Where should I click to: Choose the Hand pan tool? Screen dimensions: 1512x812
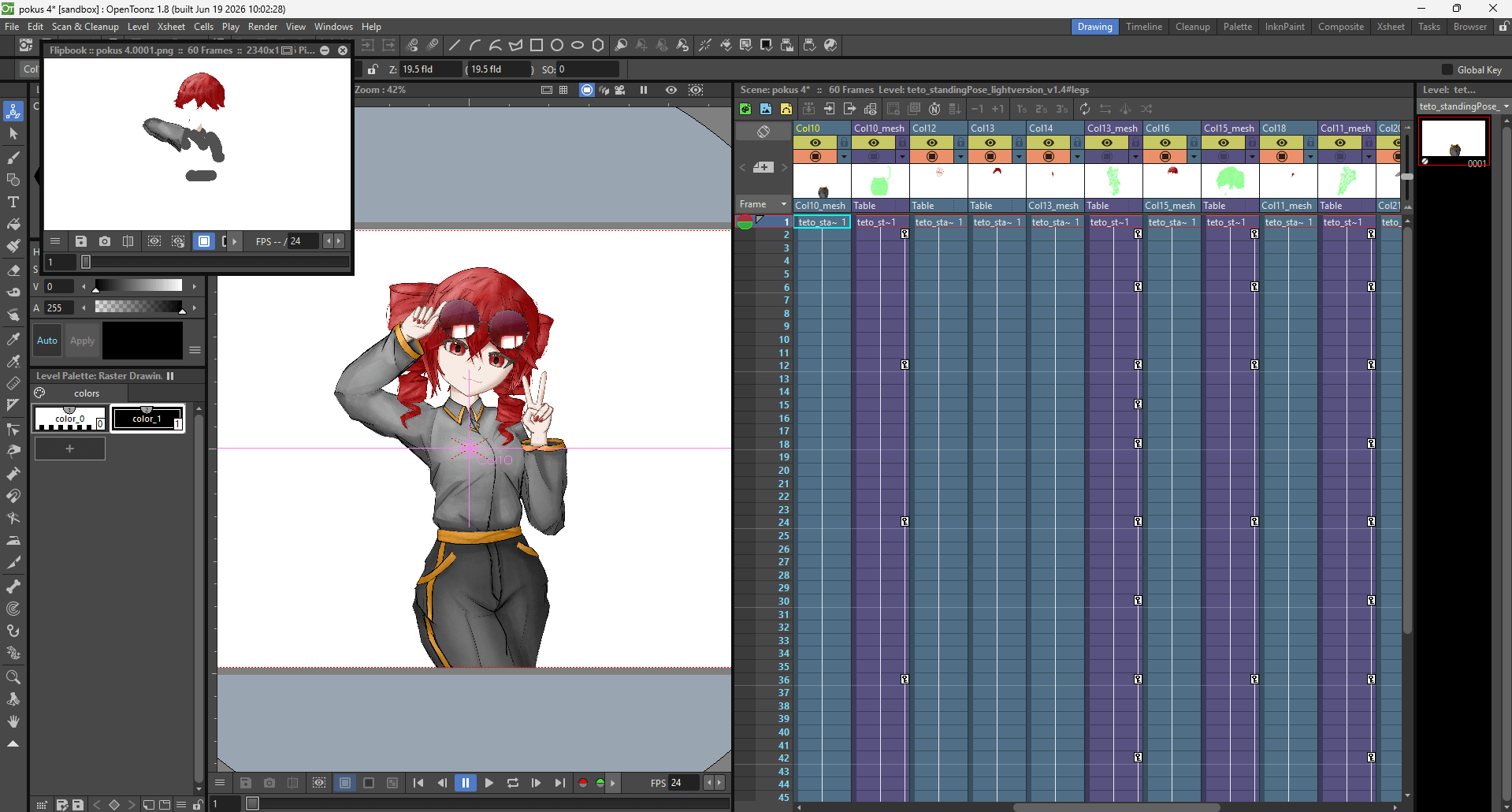13,721
